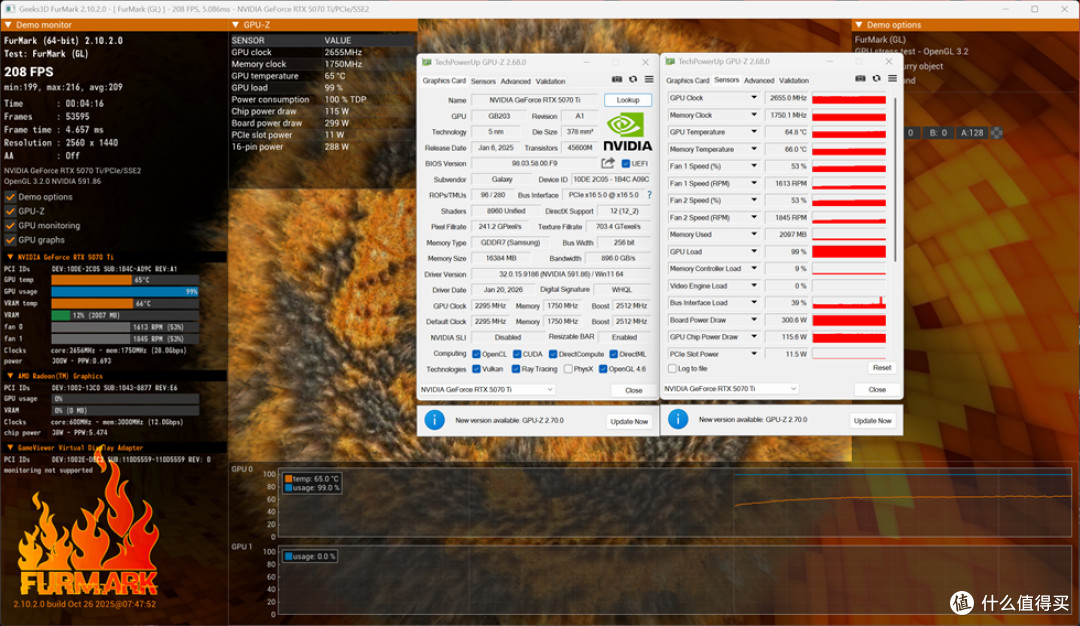
Task: Click the Sensors window vertical scrollbar
Action: coord(895,179)
